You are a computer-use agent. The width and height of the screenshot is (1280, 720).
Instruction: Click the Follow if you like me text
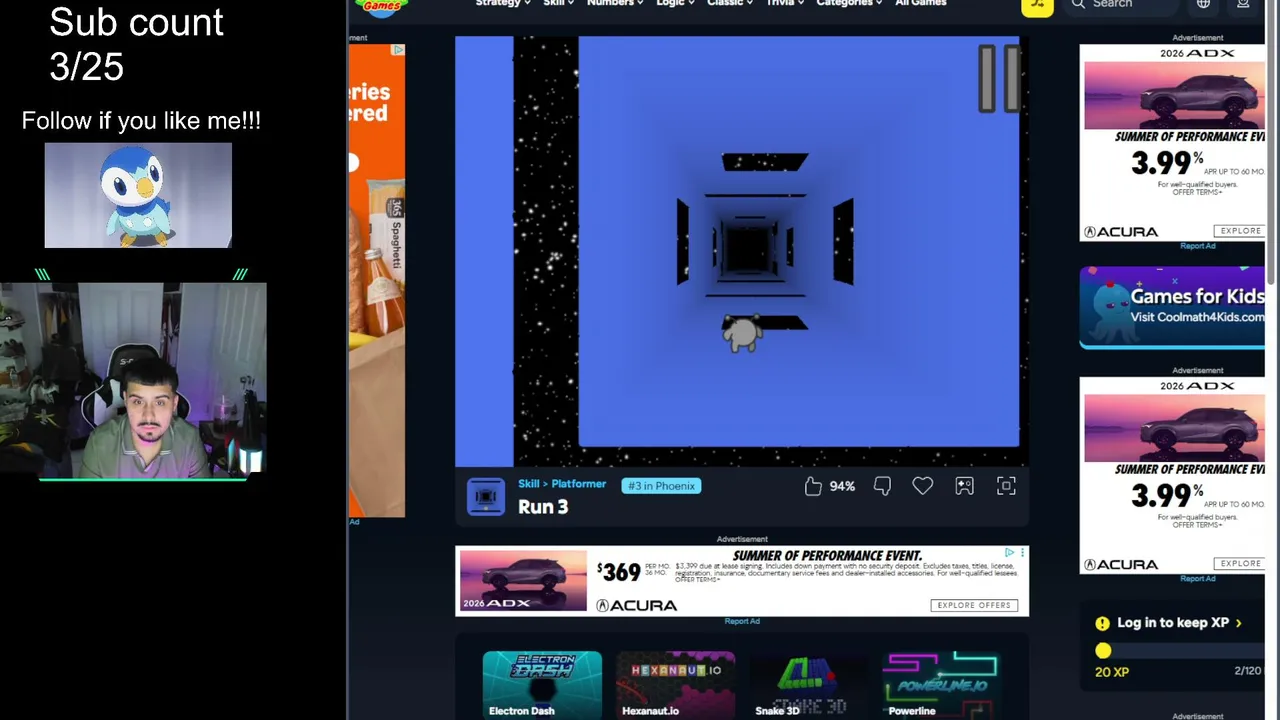pos(141,121)
